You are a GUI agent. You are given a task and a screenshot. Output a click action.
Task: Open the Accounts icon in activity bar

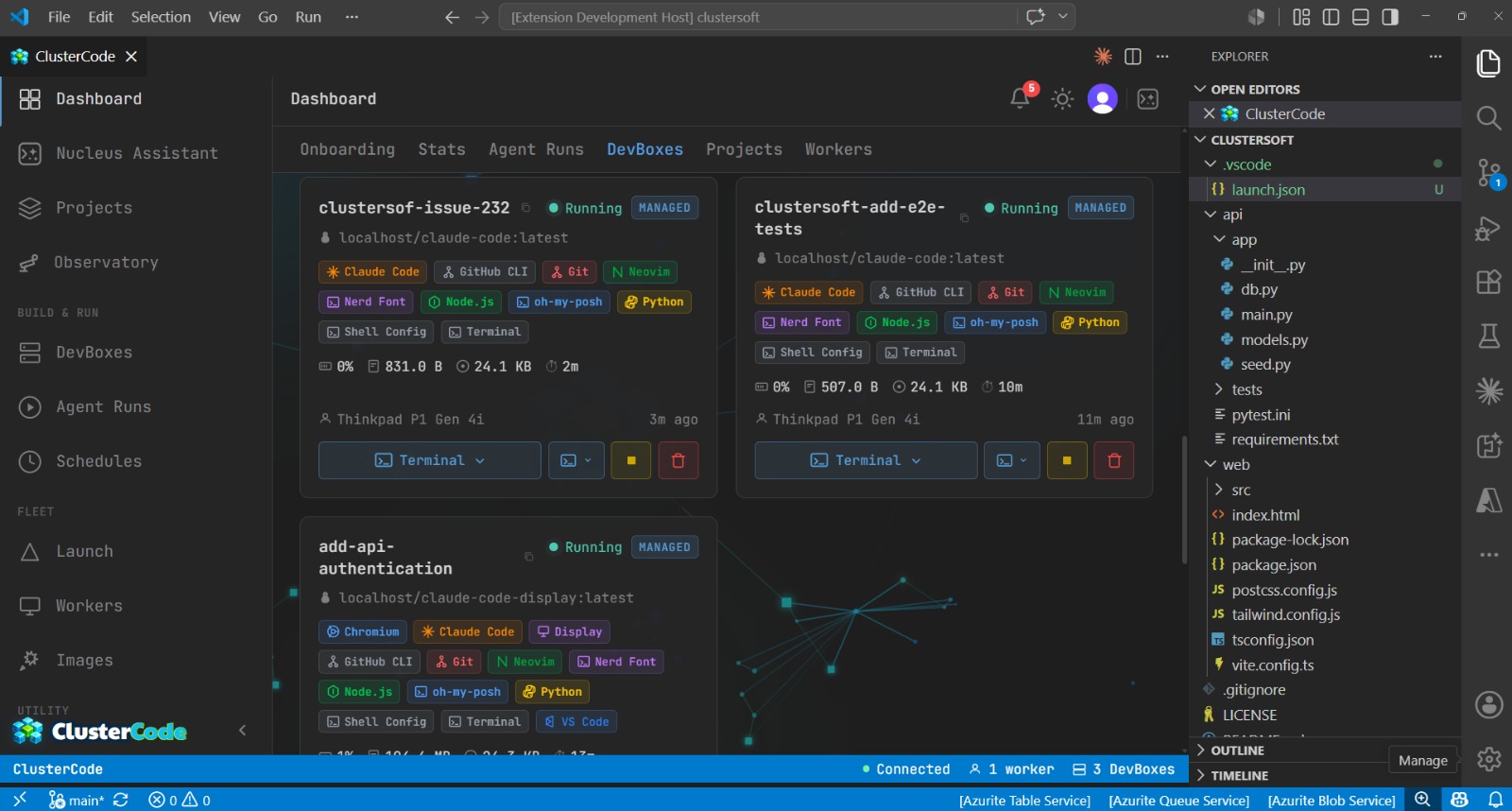(1488, 704)
